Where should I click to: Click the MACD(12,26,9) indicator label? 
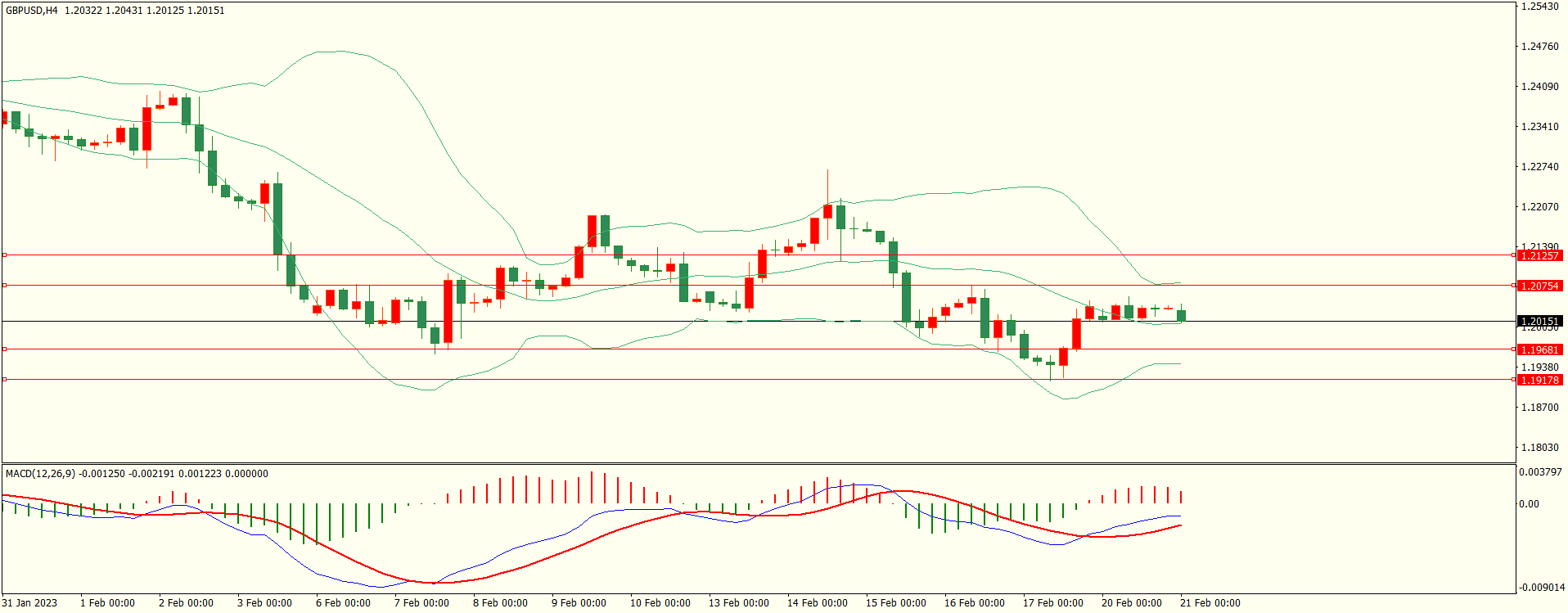[x=40, y=474]
